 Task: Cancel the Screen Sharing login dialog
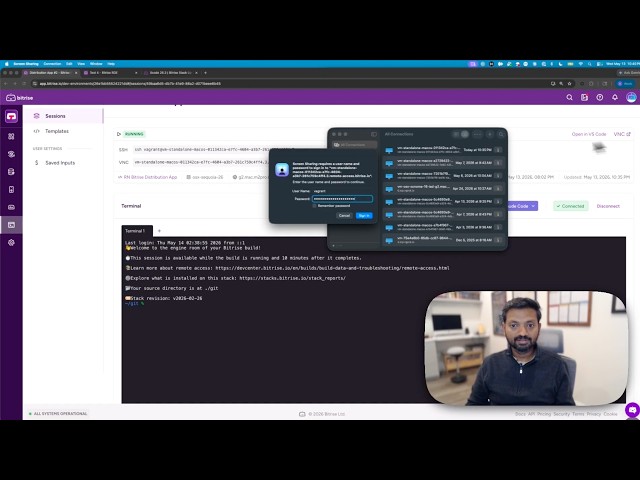point(344,216)
